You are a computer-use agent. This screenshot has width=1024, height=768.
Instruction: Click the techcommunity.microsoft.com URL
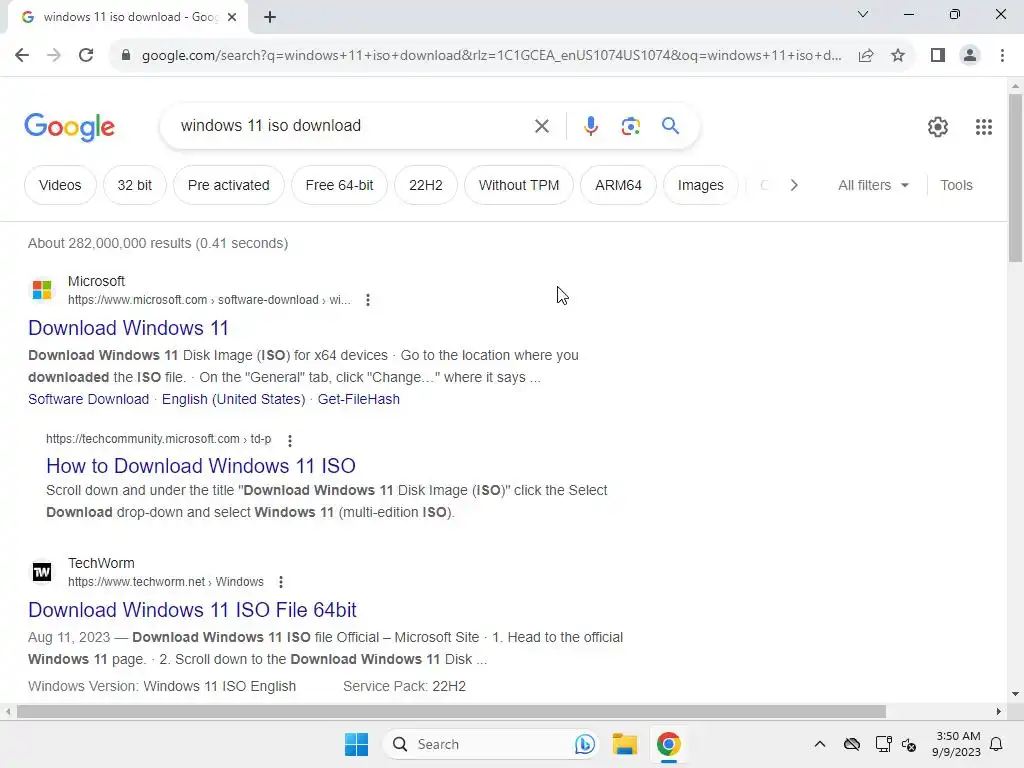158,439
